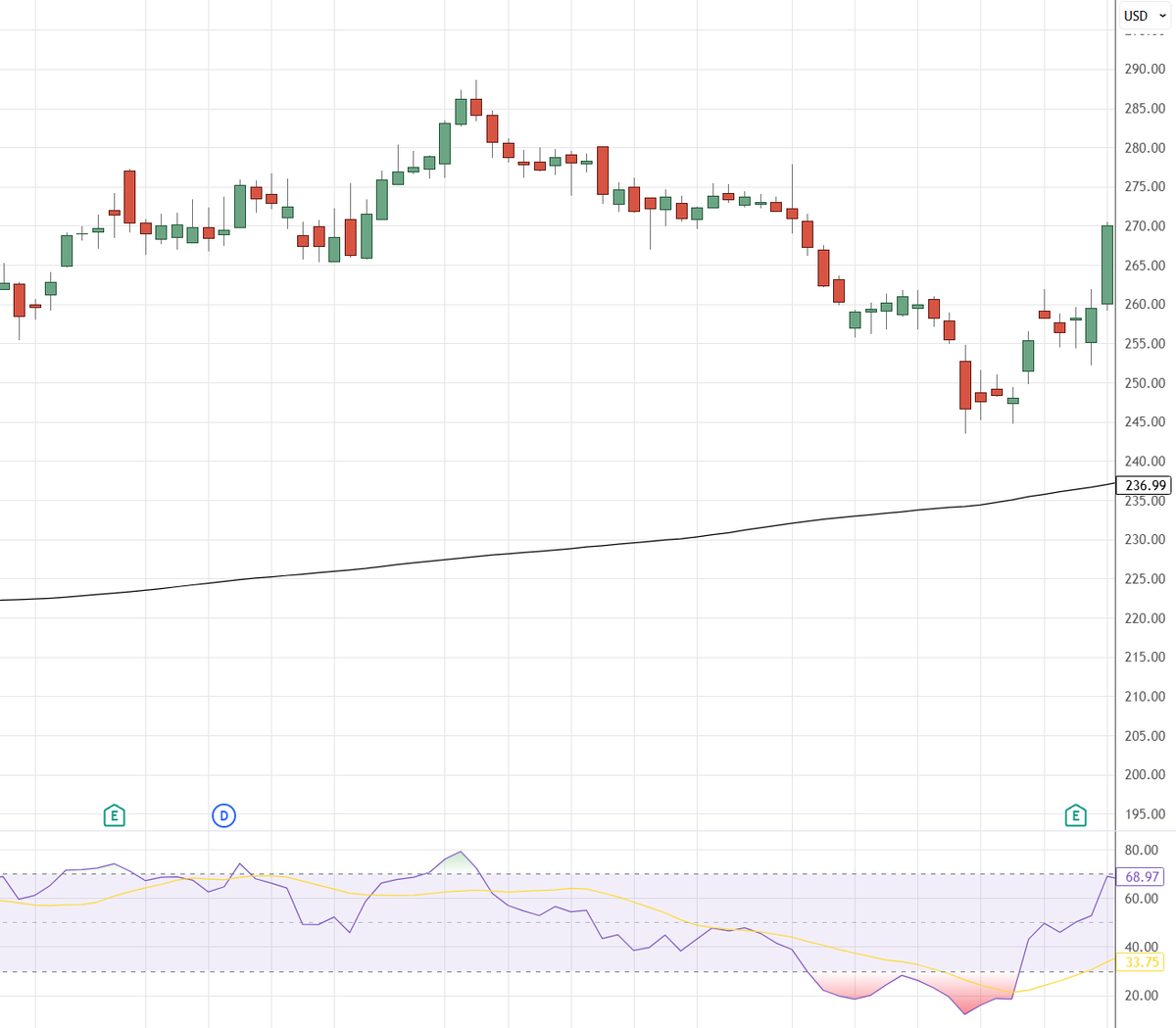Click the 290.00 price axis label
The height and width of the screenshot is (1028, 1176).
(x=1145, y=70)
